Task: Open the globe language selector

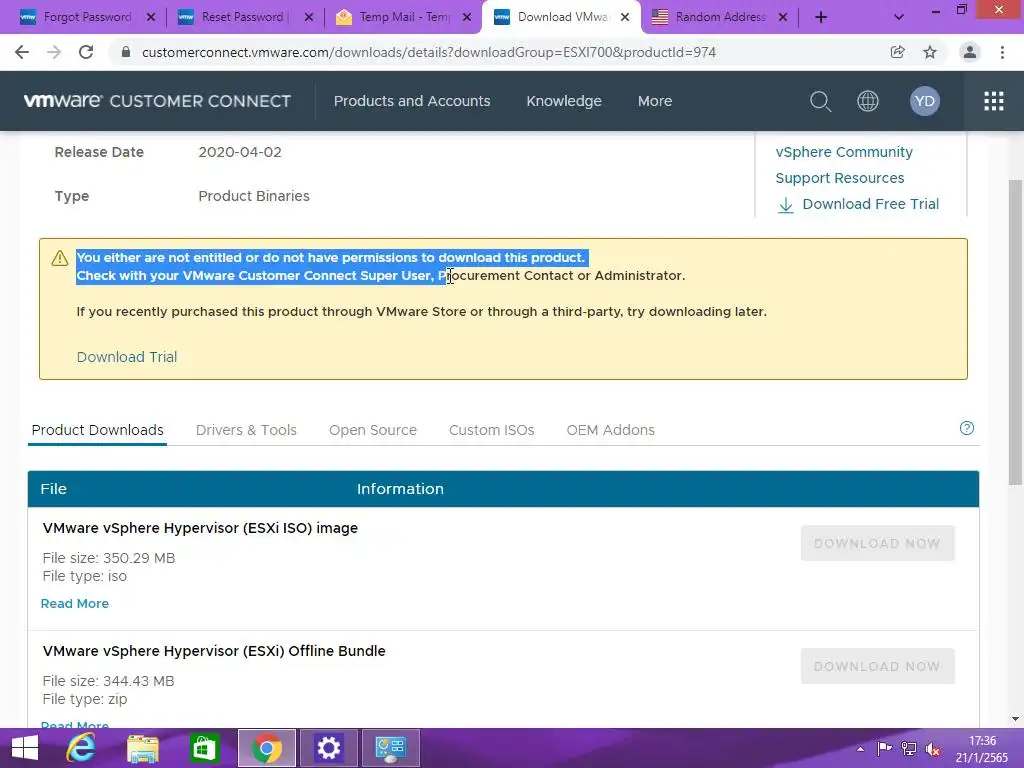Action: [867, 101]
